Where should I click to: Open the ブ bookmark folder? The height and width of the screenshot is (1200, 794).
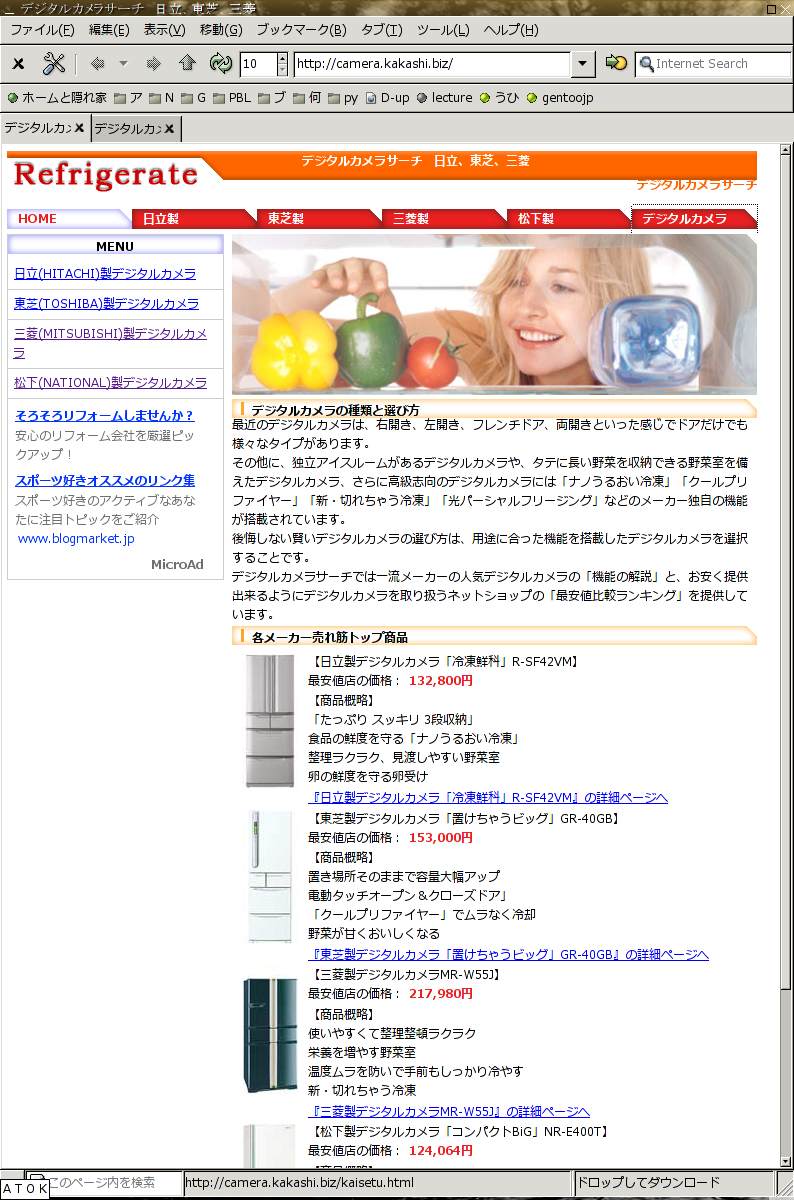pos(272,98)
